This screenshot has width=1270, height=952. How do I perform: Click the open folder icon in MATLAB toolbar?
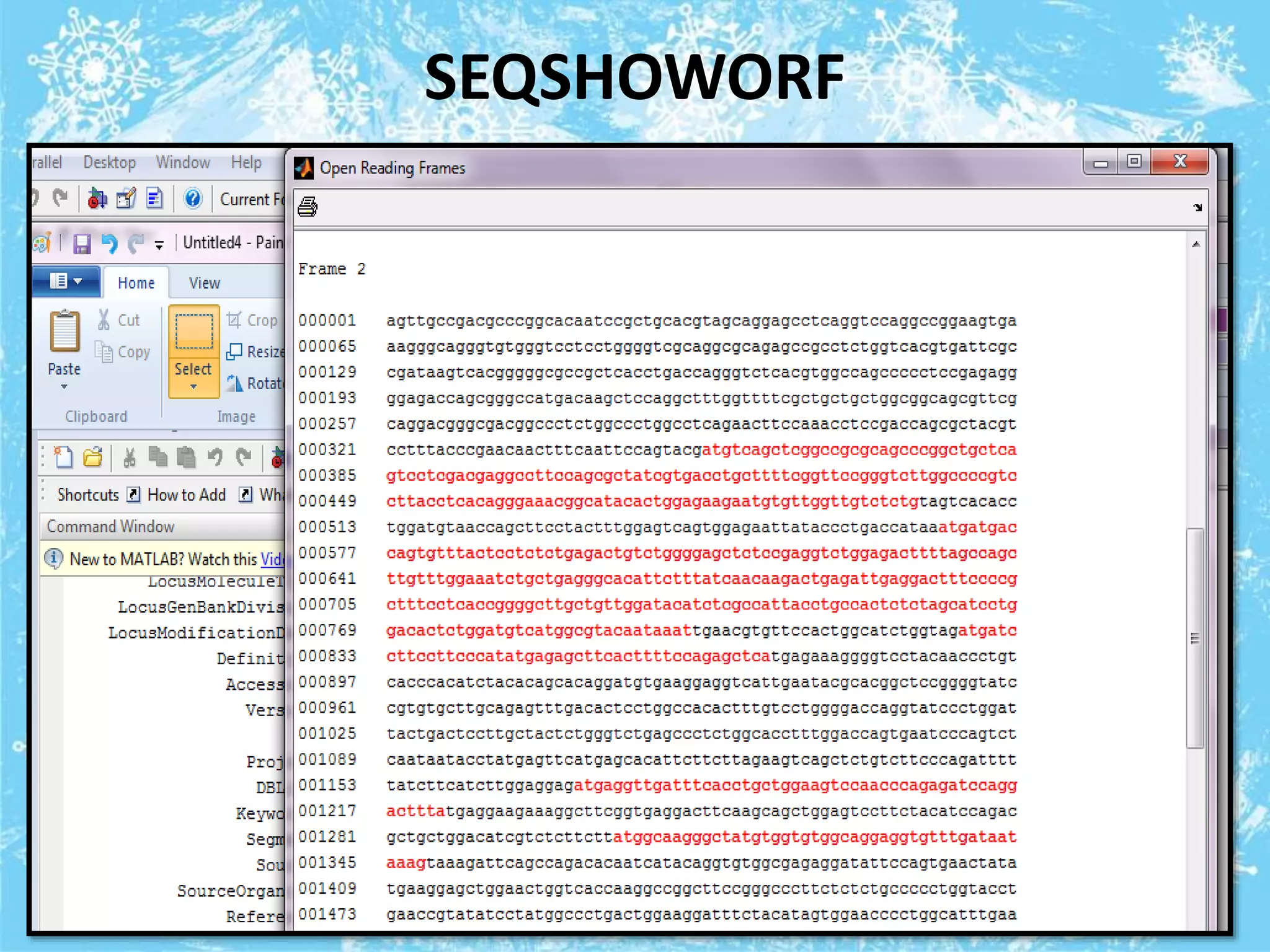pyautogui.click(x=93, y=458)
